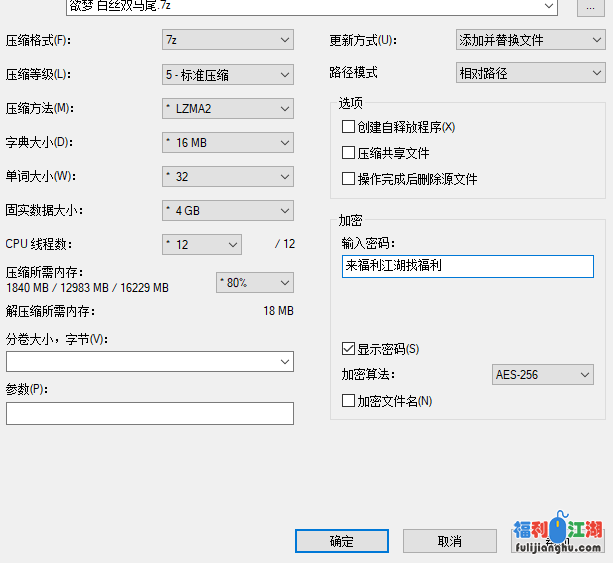
Task: Uncheck the 显示密码 checkbox
Action: click(348, 349)
